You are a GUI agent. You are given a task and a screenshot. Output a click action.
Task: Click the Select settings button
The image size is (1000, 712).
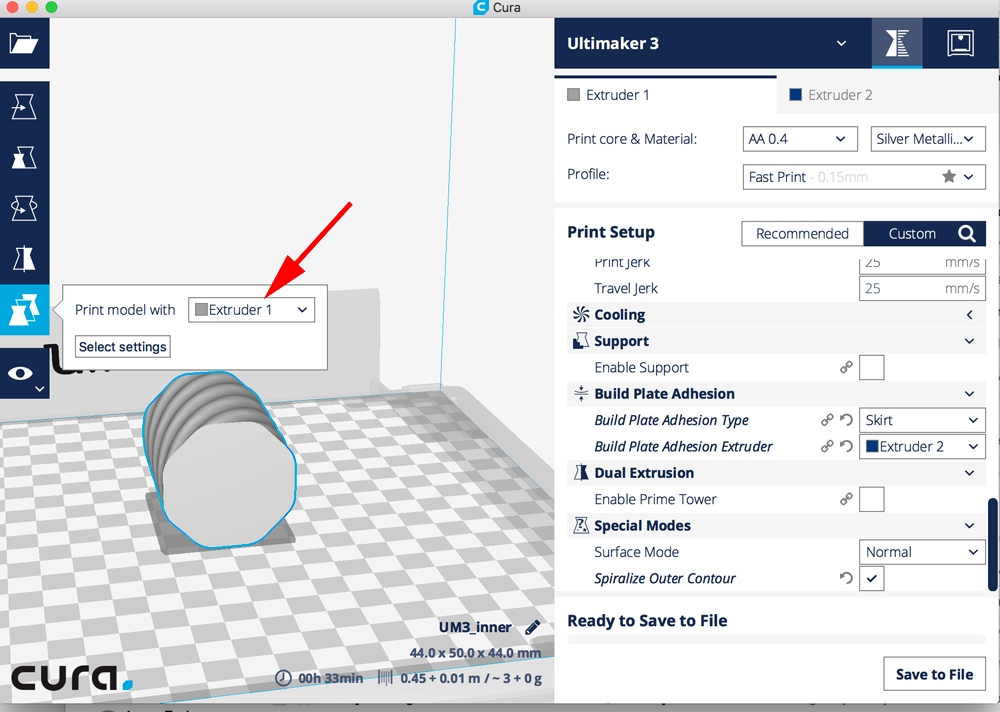[x=122, y=346]
